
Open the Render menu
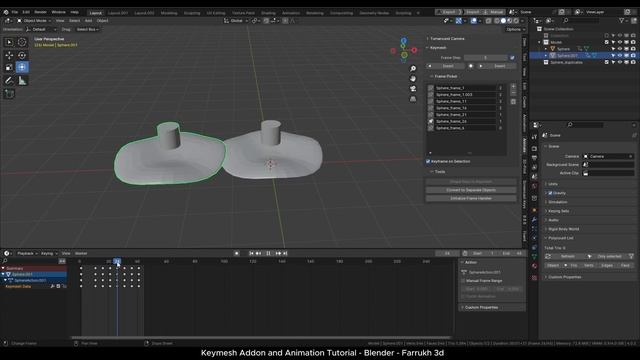(x=40, y=12)
